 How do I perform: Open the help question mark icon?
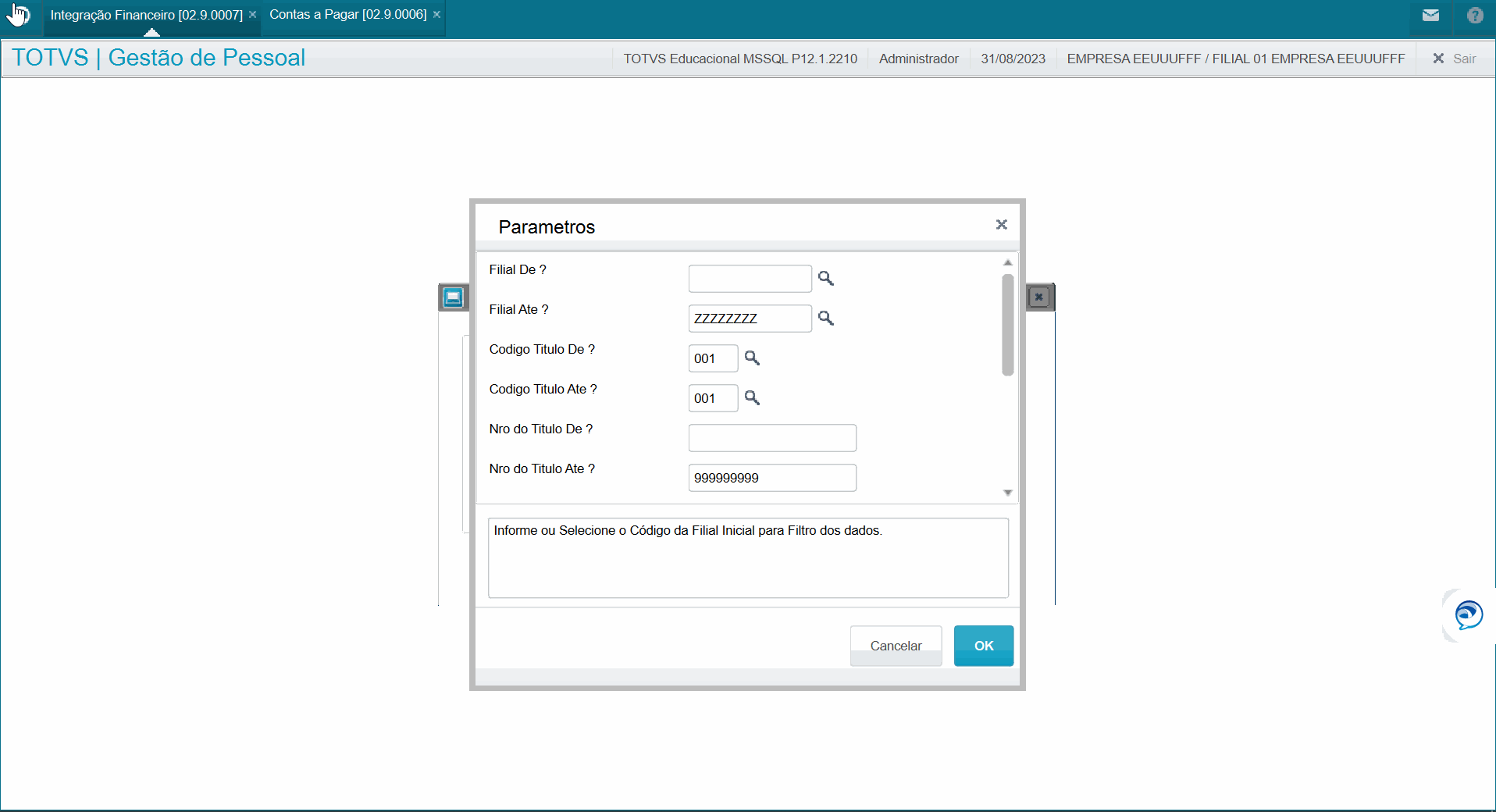coord(1475,15)
